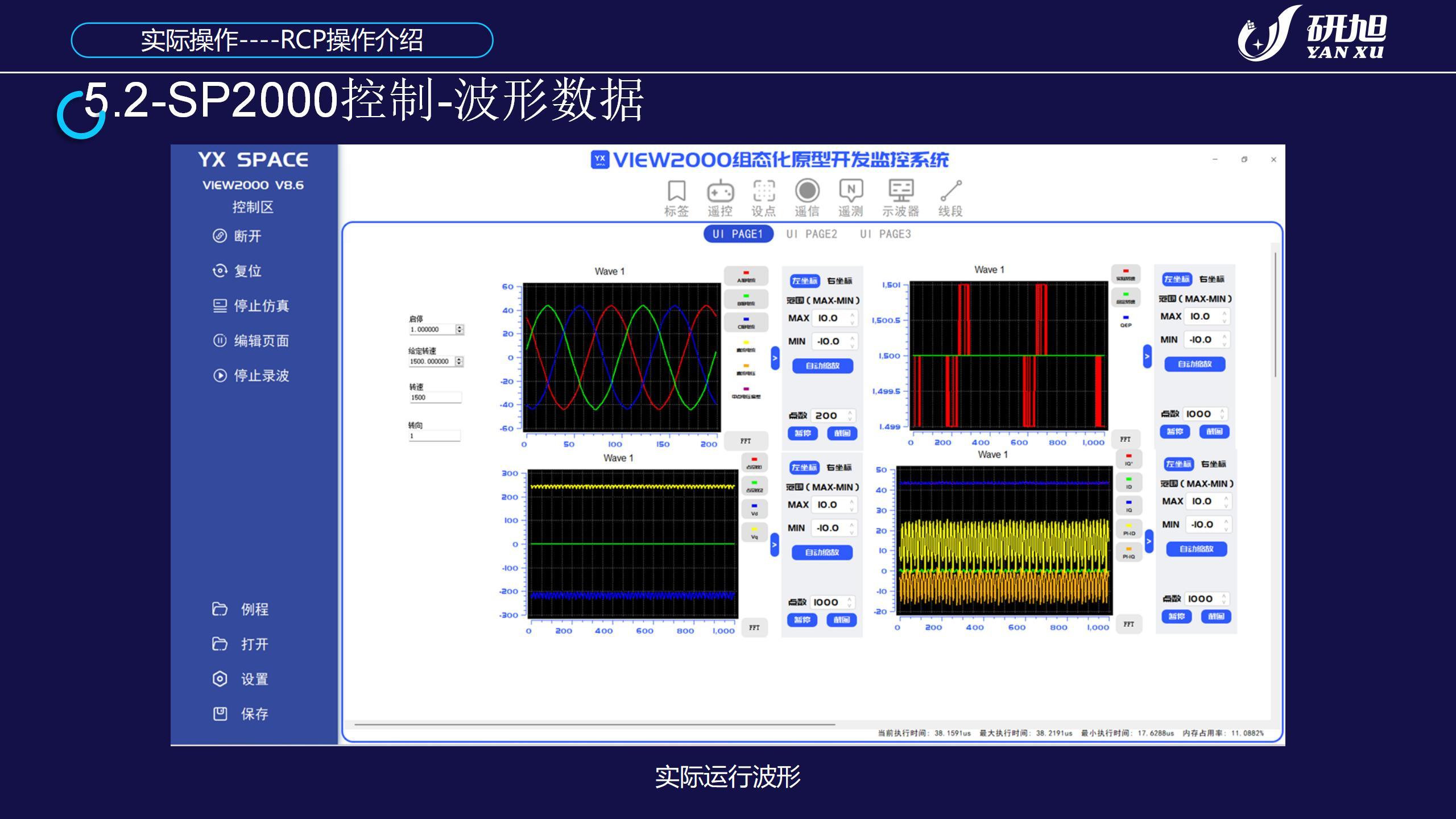Click 停止录波 stop recording in sidebar
This screenshot has height=819, width=1456.
coord(251,375)
